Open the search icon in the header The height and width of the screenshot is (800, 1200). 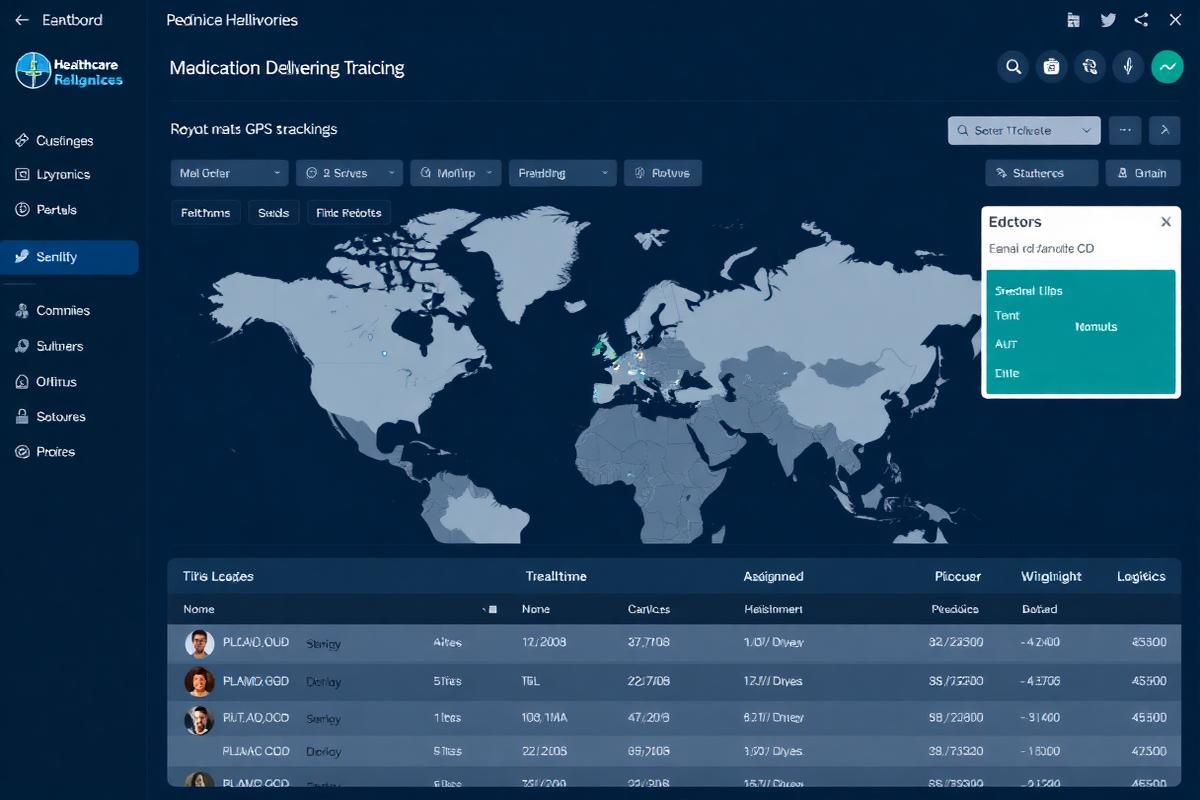(x=1012, y=66)
